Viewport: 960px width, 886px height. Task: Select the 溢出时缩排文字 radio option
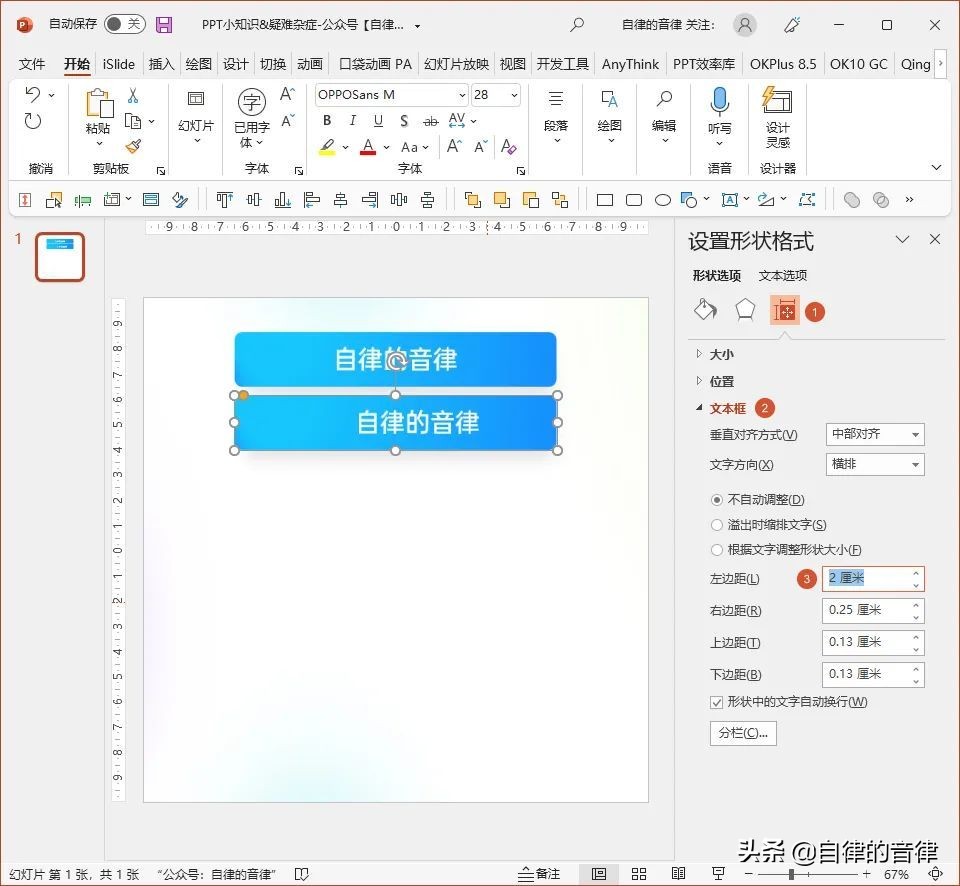(x=717, y=524)
